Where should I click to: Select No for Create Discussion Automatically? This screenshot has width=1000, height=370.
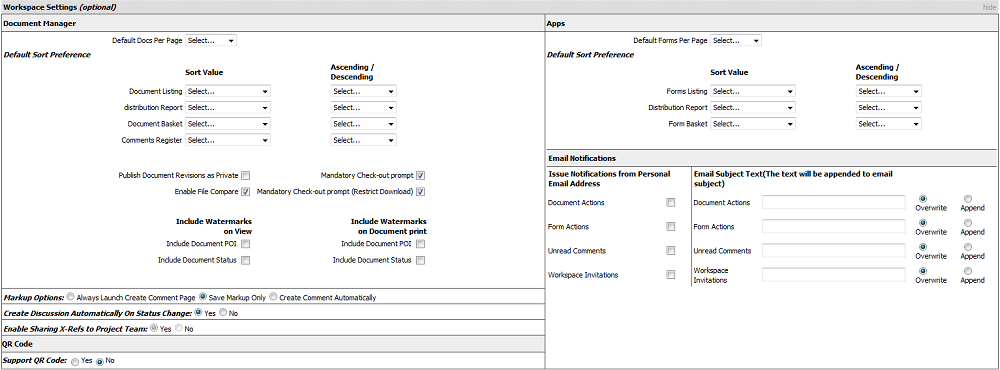point(223,313)
